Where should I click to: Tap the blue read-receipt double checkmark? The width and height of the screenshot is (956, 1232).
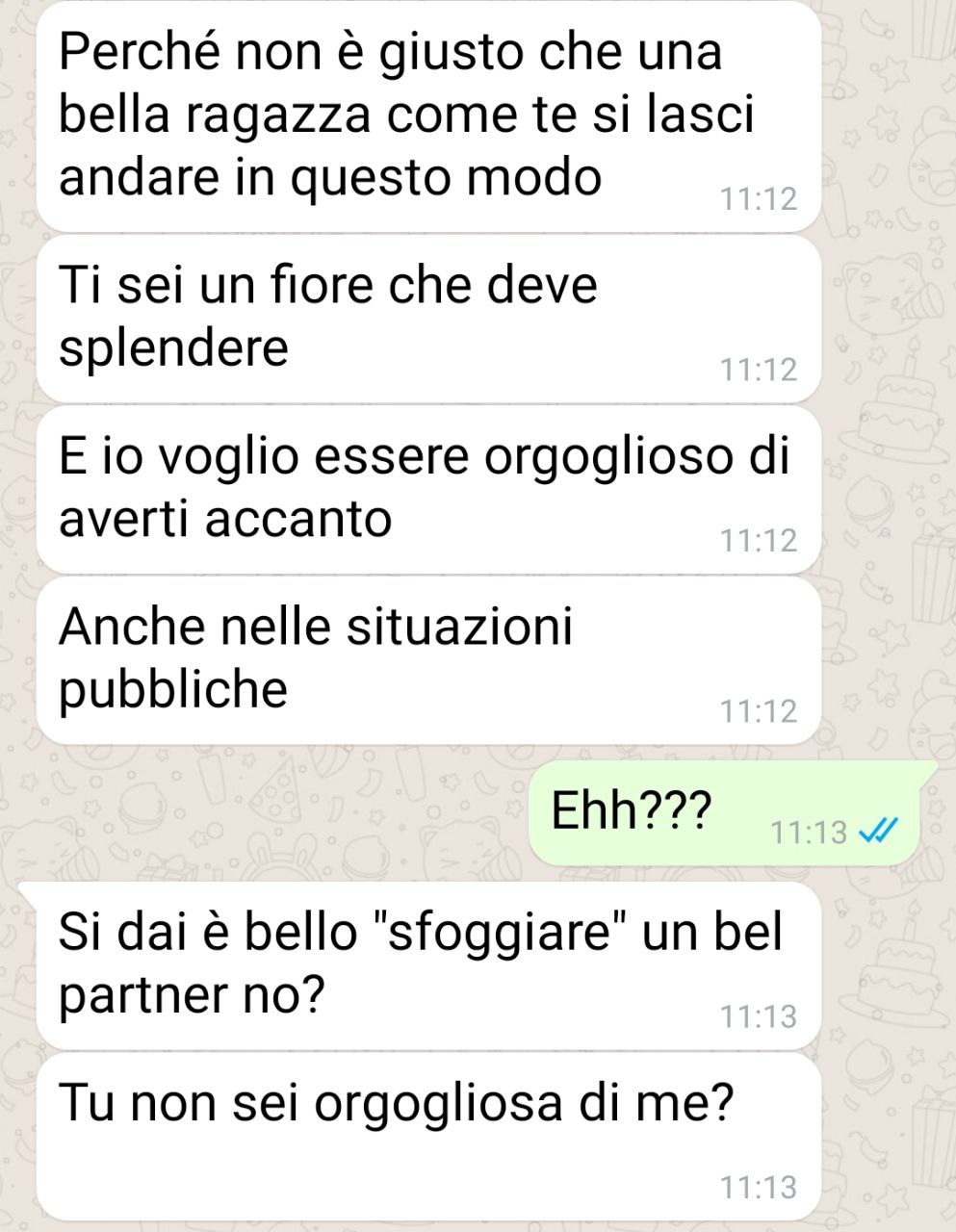pos(879,831)
